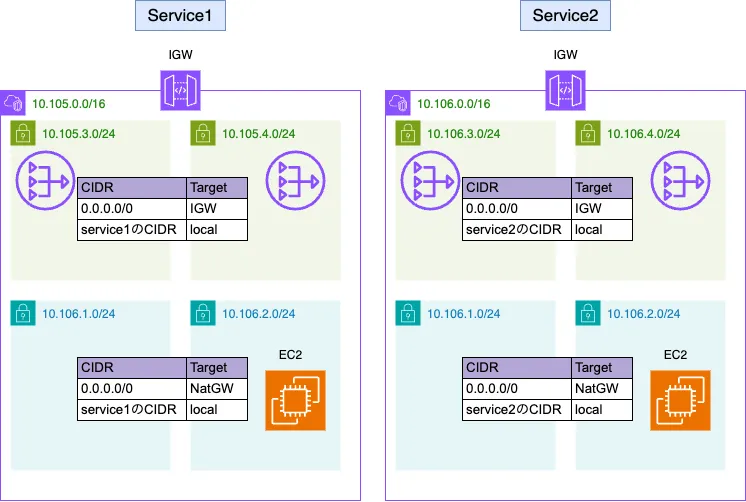This screenshot has width=746, height=502.
Task: Click the Service1 internet gateway icon
Action: [180, 90]
